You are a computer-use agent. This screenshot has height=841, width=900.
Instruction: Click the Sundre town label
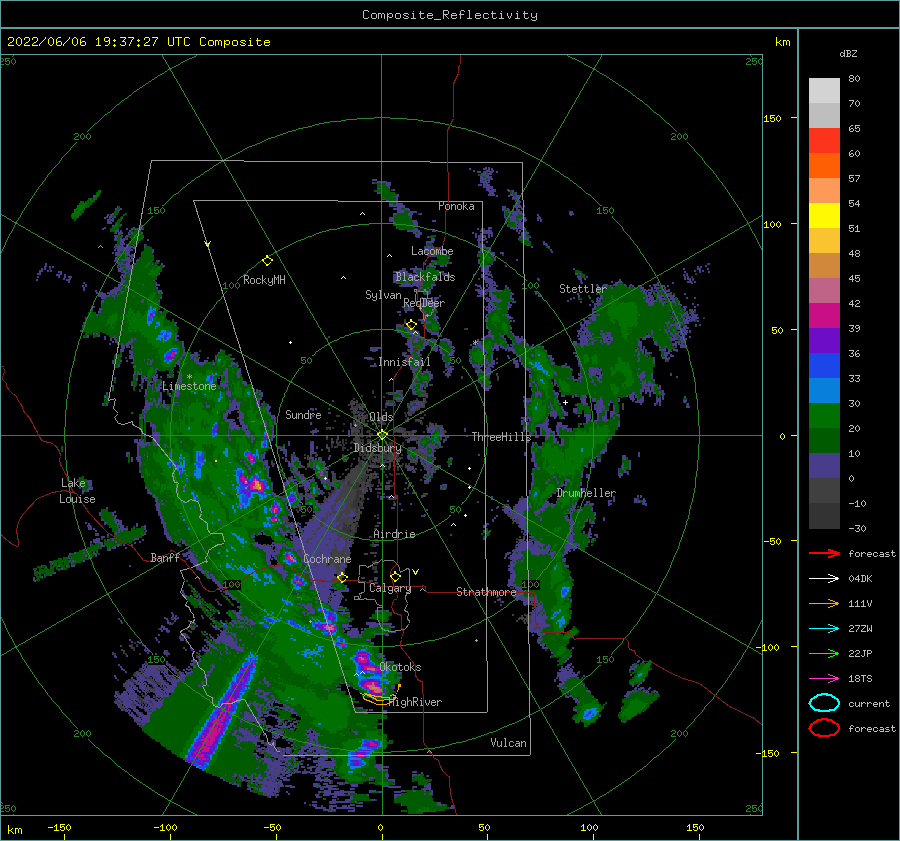(303, 414)
